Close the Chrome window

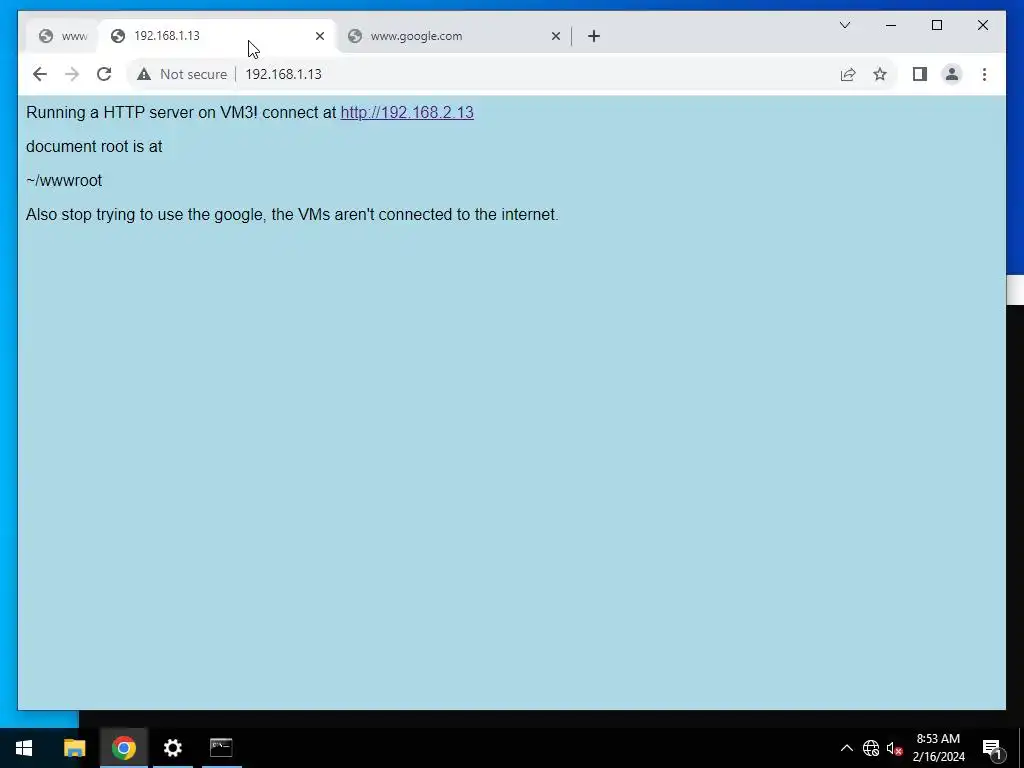(x=982, y=25)
